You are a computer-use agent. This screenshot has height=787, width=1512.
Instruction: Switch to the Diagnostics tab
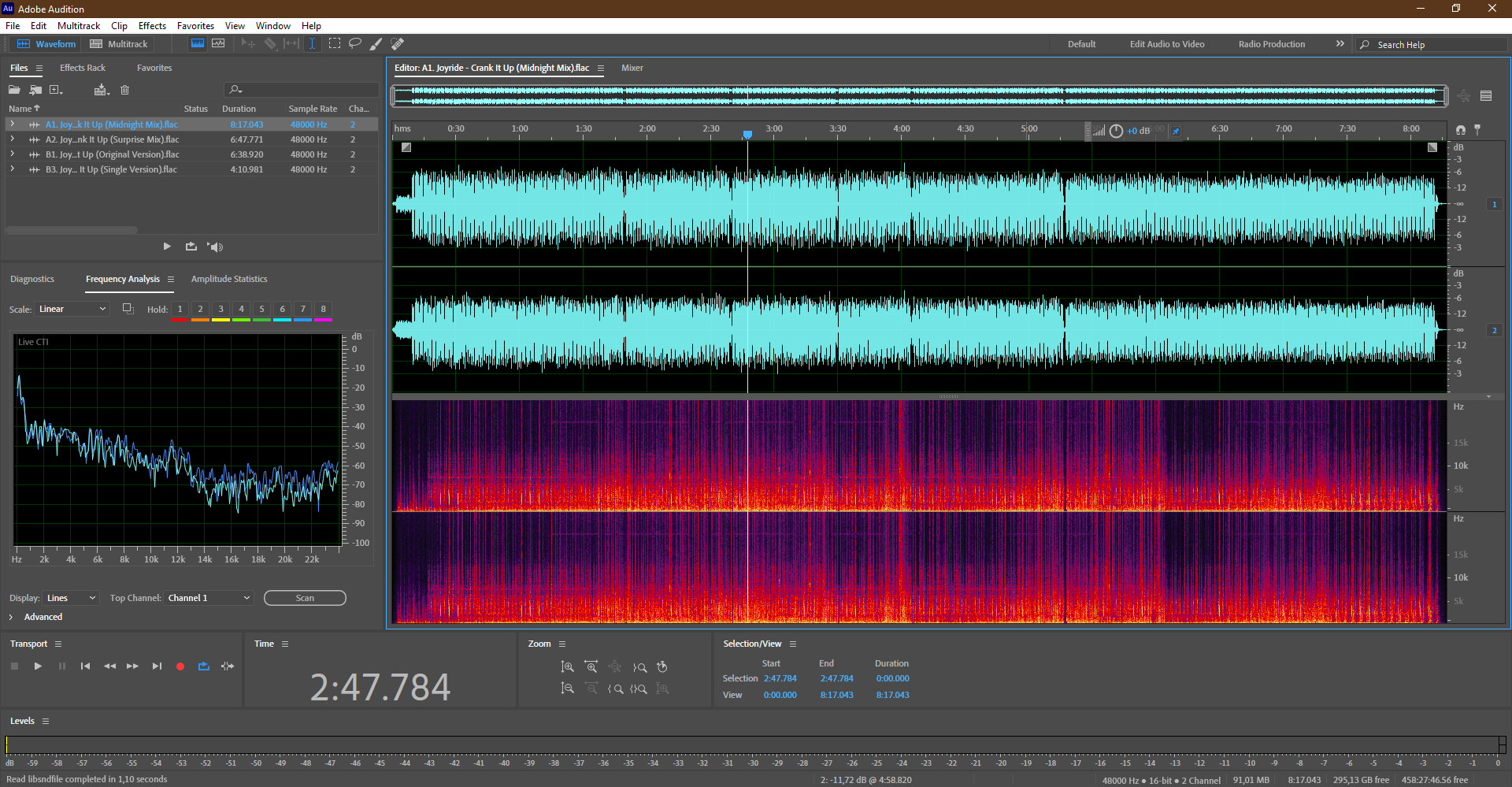coord(32,279)
